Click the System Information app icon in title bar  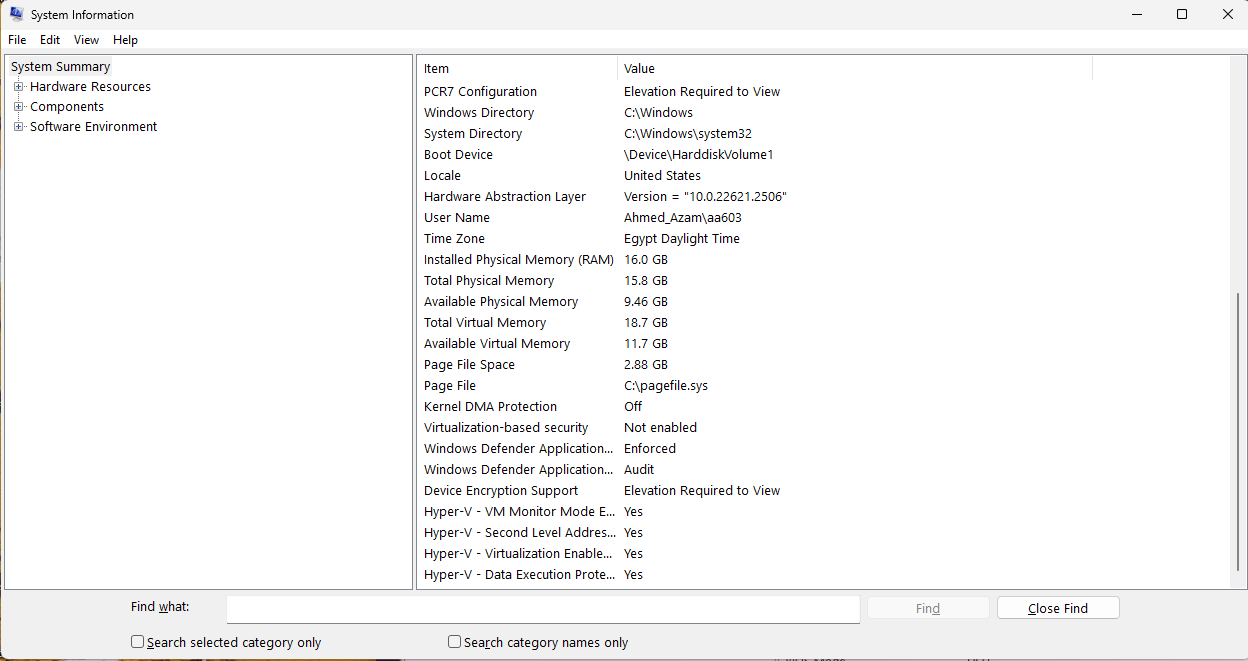point(17,14)
